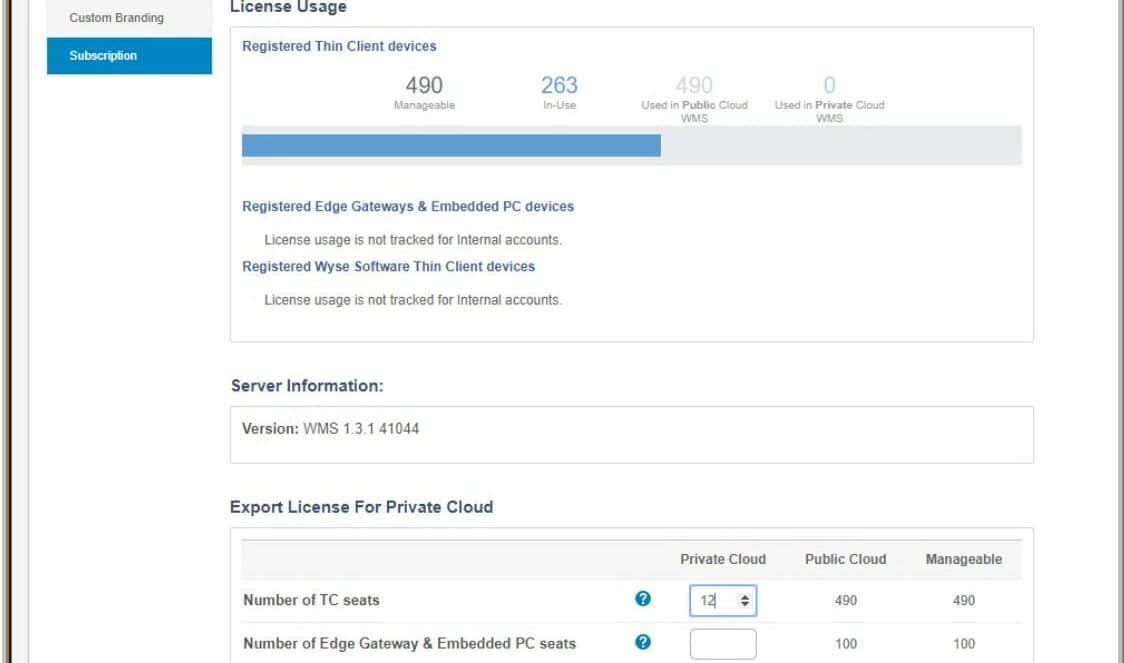Click the Version WMS 1.3.1 41044 text
Viewport: 1124px width, 663px height.
tap(330, 429)
